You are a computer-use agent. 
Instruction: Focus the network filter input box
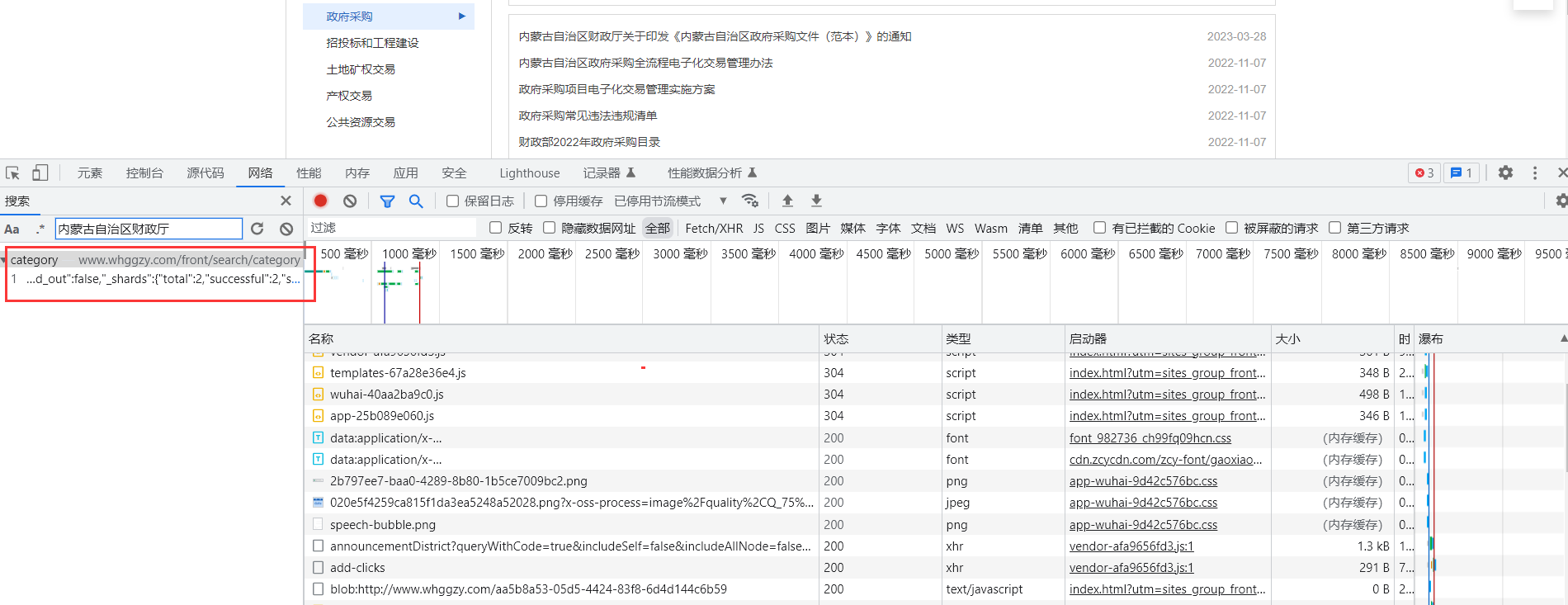[392, 228]
